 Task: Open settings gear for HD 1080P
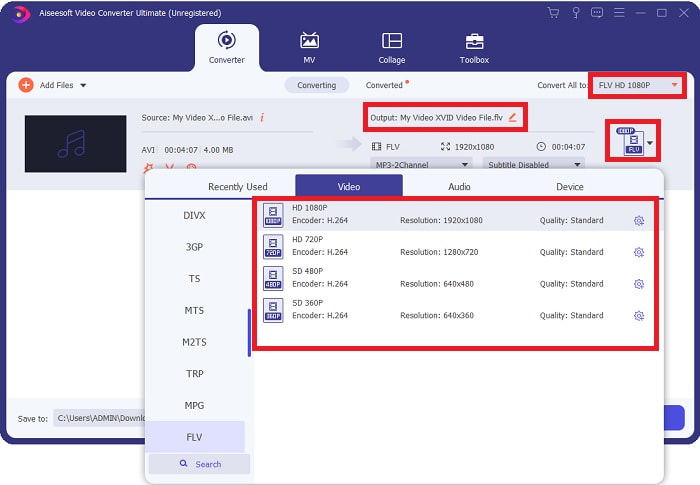point(639,221)
